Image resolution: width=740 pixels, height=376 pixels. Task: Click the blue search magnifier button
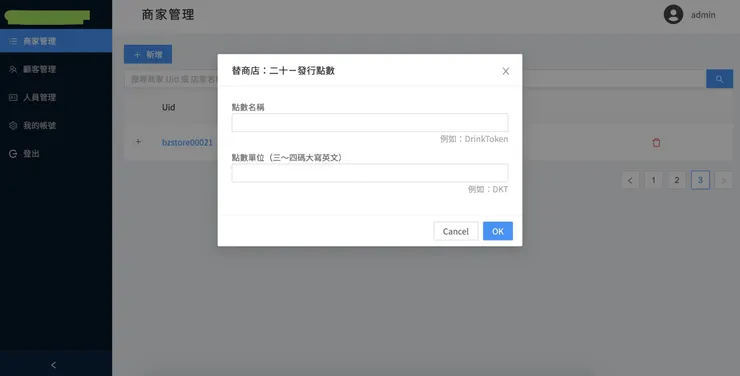719,79
